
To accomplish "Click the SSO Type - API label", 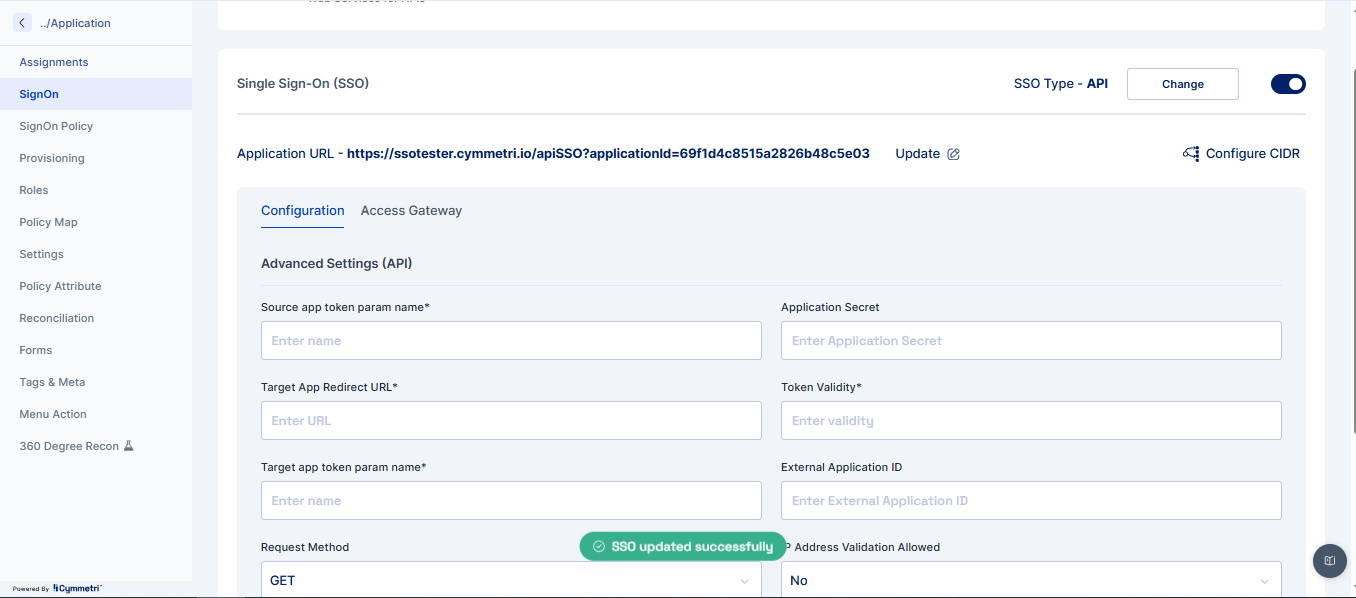I will click(x=1061, y=84).
